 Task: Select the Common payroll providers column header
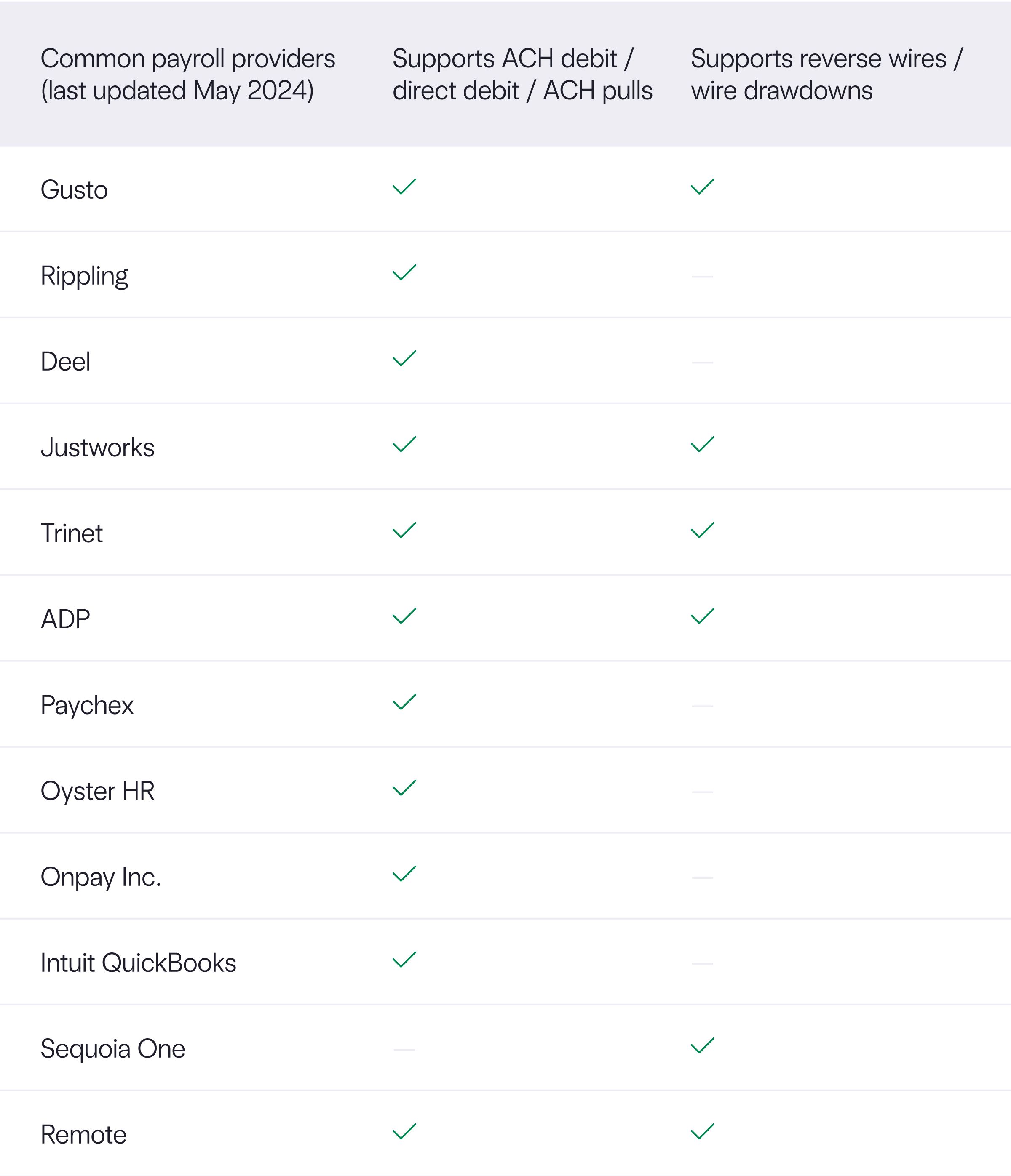(188, 75)
